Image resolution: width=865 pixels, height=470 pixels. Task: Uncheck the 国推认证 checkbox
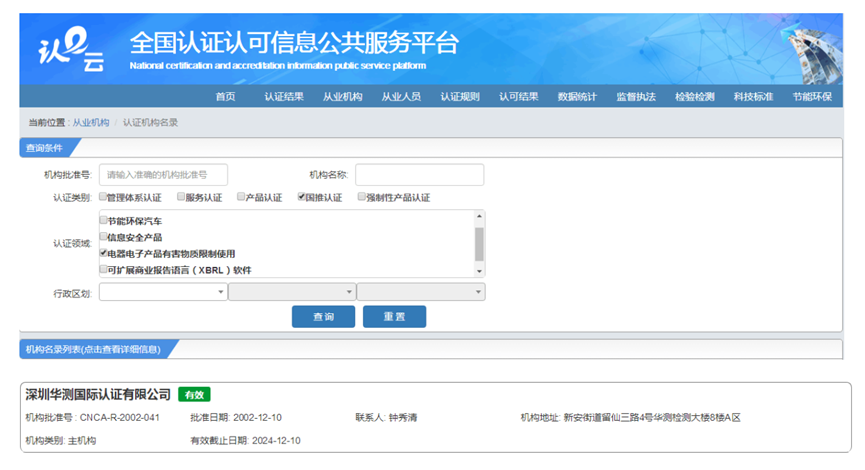coord(301,197)
